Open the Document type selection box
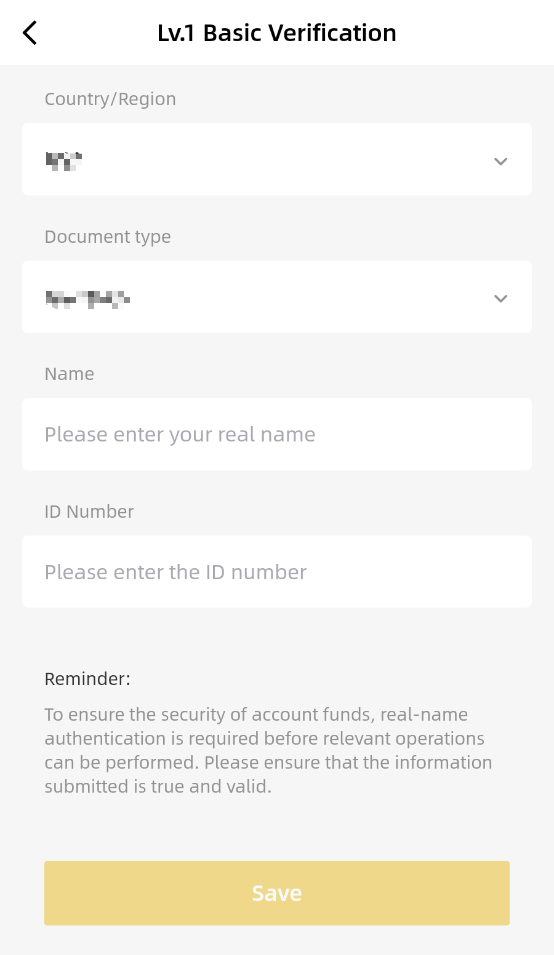This screenshot has width=554, height=955. coord(277,297)
